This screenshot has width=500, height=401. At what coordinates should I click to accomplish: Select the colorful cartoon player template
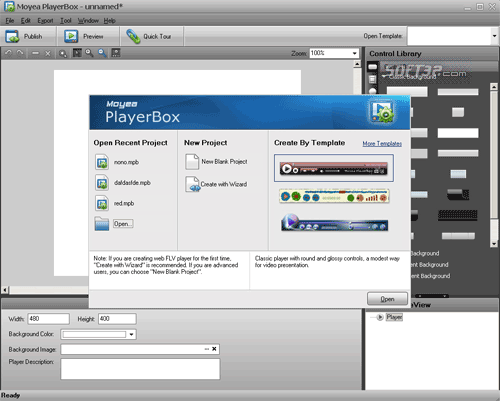(334, 196)
